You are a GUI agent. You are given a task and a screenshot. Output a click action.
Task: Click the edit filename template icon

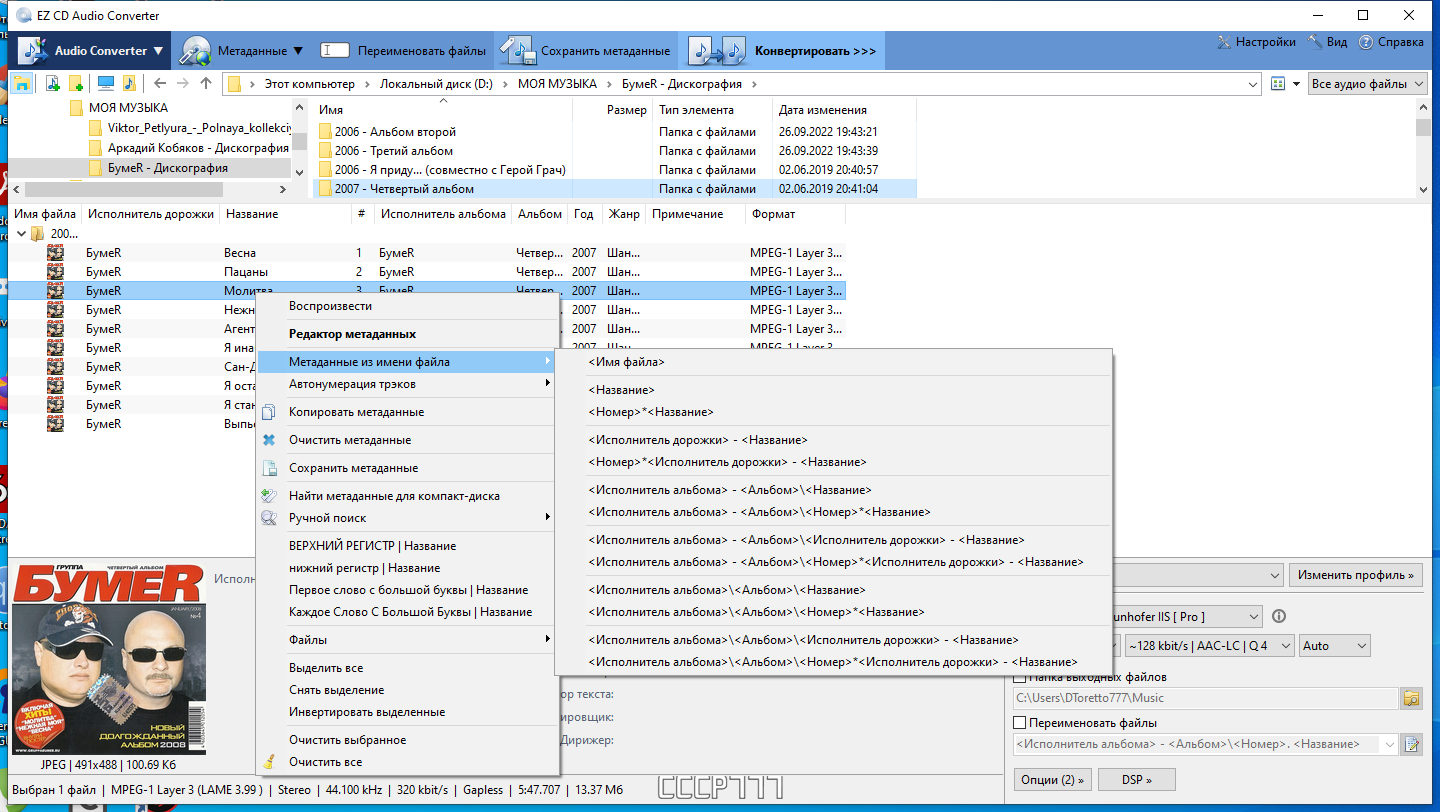pos(1412,744)
